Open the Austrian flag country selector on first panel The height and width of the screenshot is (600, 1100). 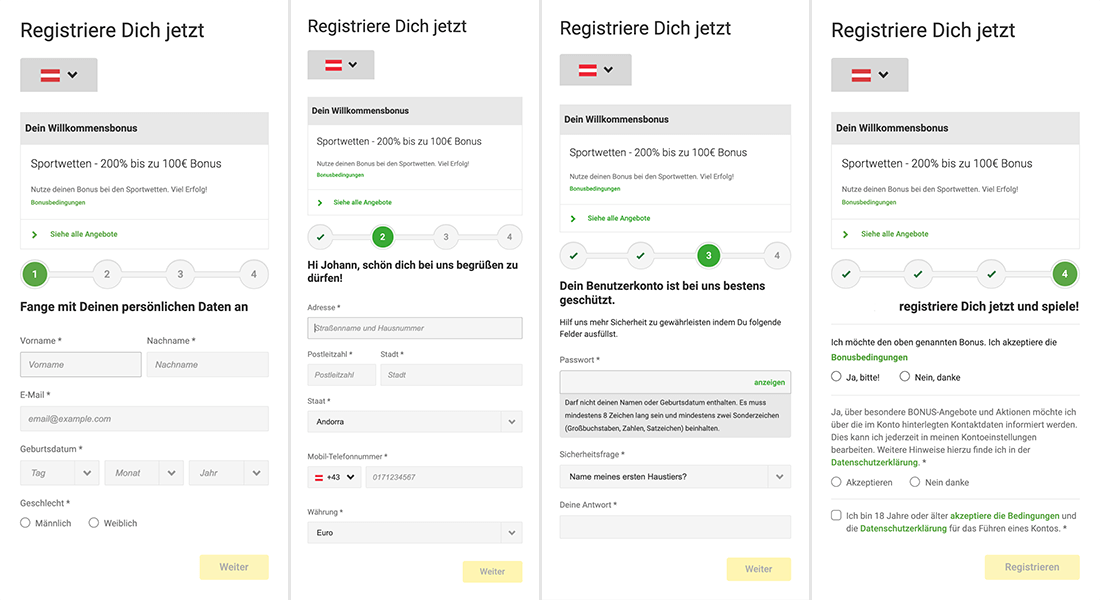pos(58,74)
